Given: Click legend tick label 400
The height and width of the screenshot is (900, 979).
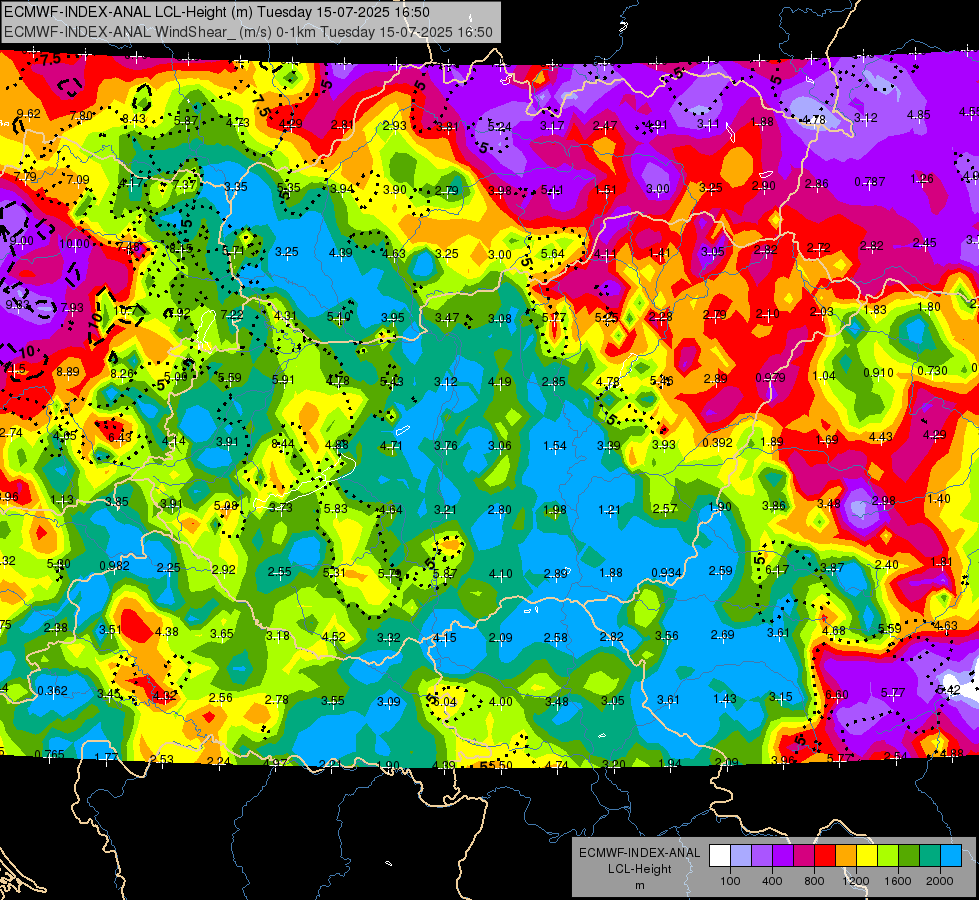Looking at the screenshot, I should click(772, 881).
